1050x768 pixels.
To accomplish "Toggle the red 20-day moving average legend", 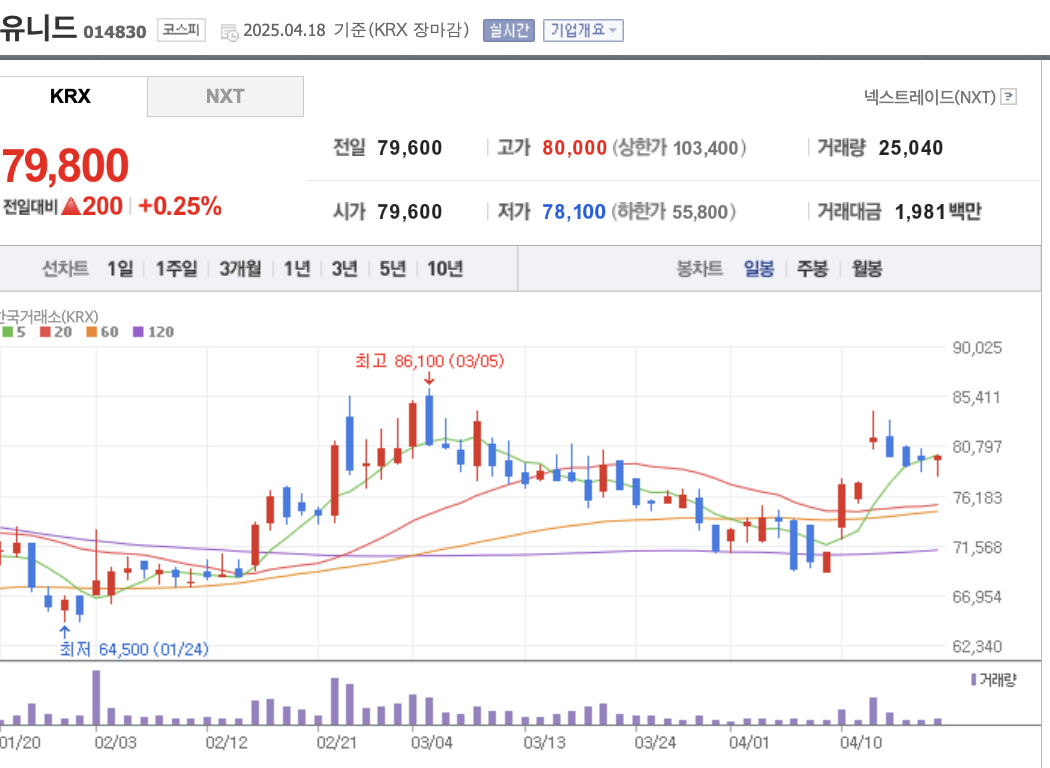I will (x=45, y=332).
